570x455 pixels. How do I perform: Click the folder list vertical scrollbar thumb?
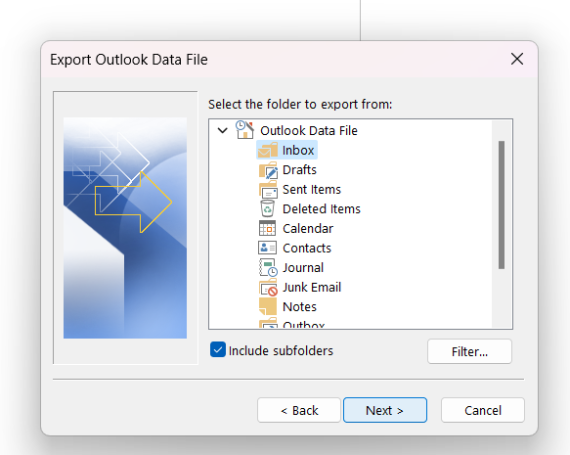click(x=502, y=205)
